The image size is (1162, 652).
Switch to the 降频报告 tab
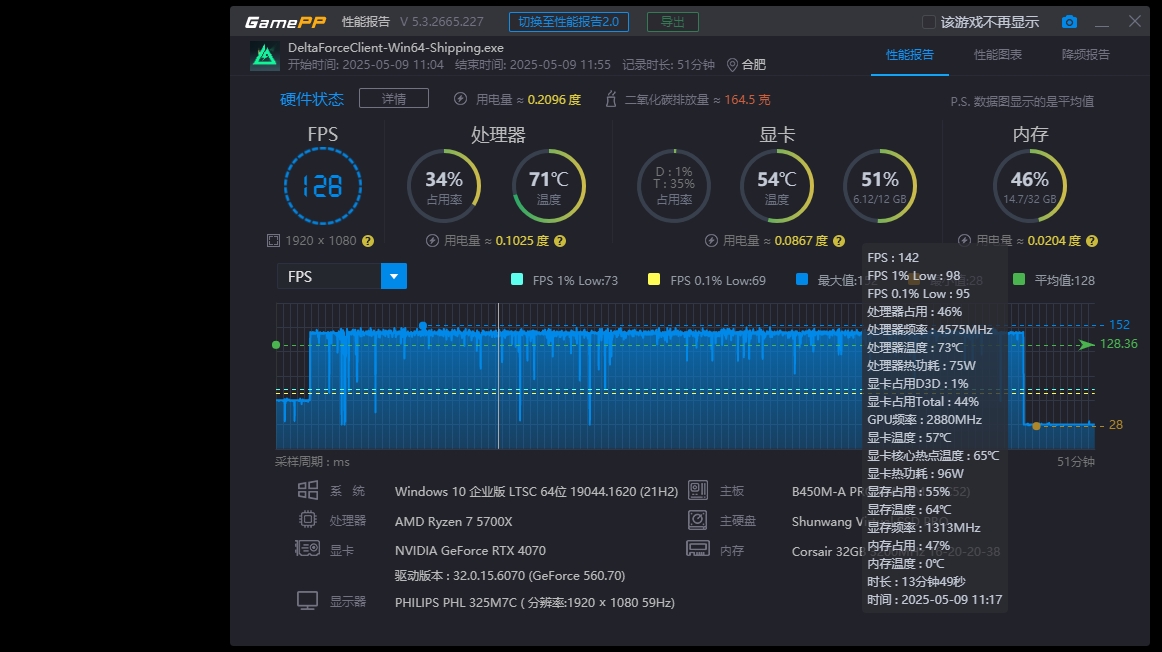pyautogui.click(x=1085, y=55)
